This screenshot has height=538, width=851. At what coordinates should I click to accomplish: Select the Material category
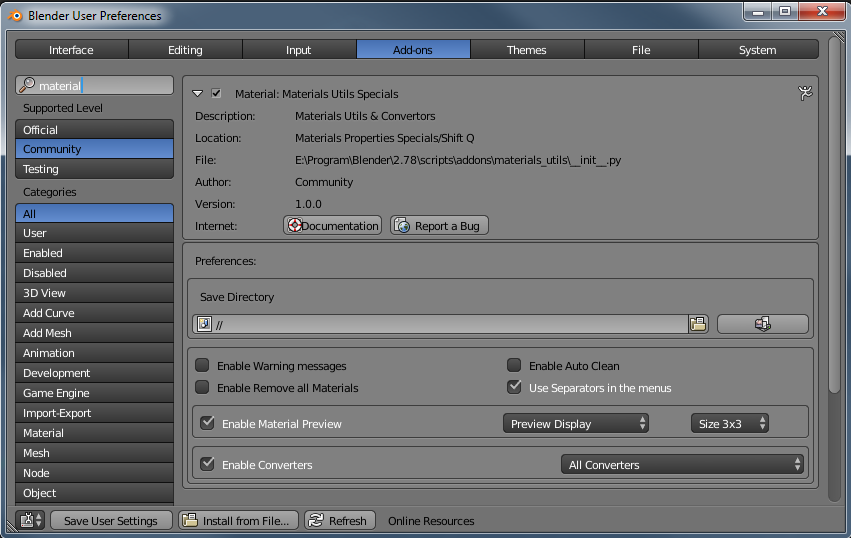tap(94, 433)
